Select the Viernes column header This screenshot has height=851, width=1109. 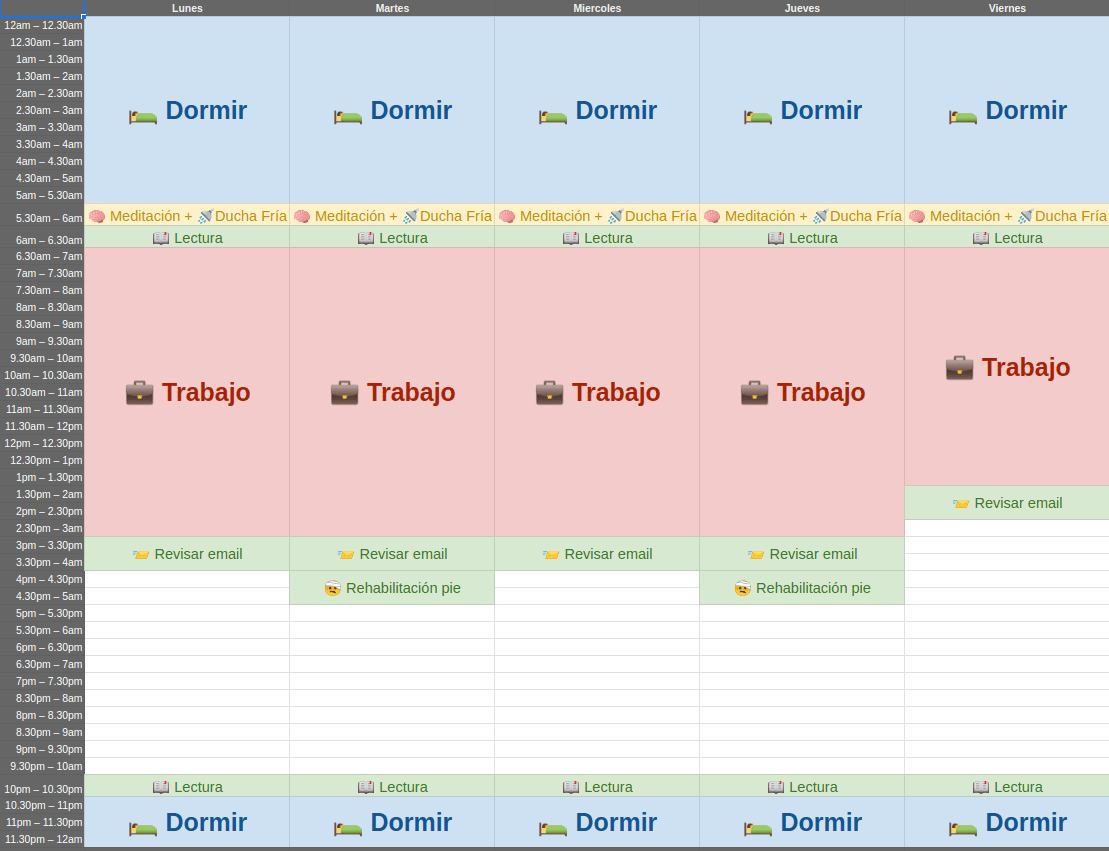tap(1007, 8)
